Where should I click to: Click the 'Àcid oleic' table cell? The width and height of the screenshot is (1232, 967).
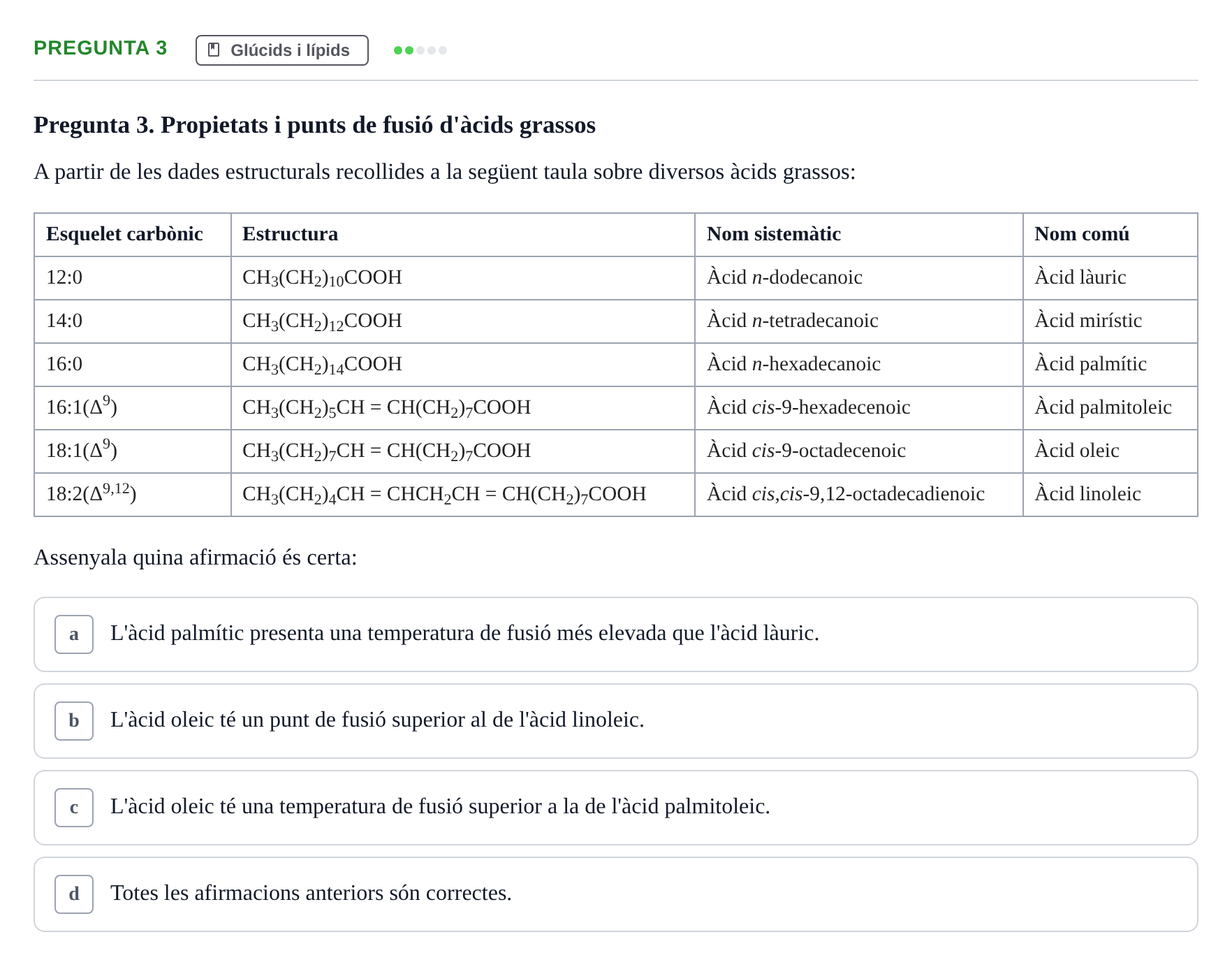(x=1110, y=451)
